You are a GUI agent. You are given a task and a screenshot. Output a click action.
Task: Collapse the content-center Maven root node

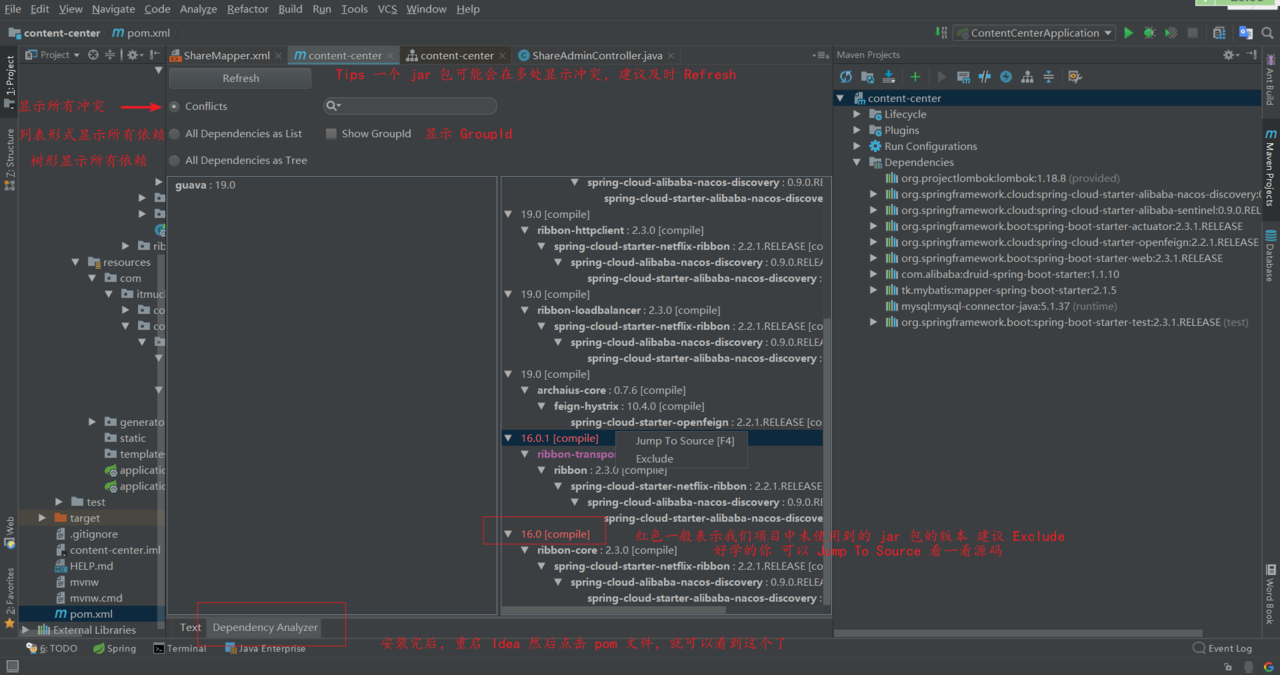[x=841, y=98]
